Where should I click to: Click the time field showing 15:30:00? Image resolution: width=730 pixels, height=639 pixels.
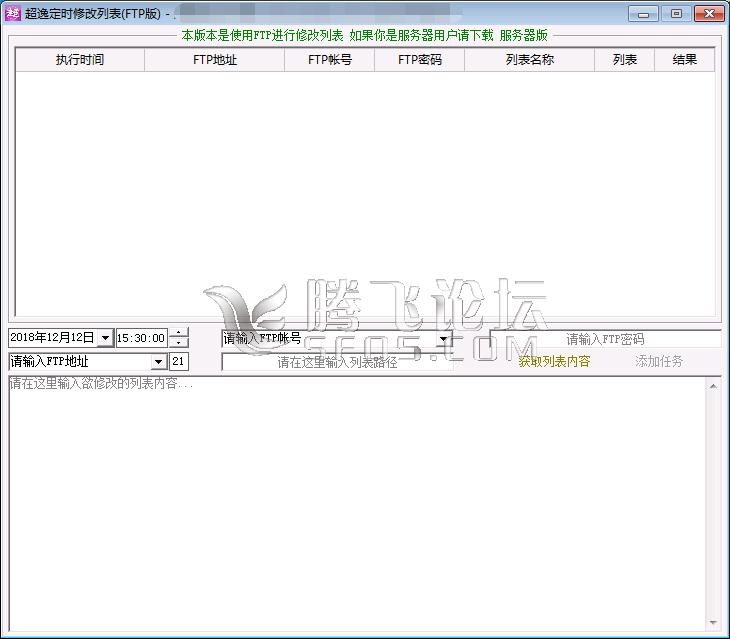(x=140, y=339)
